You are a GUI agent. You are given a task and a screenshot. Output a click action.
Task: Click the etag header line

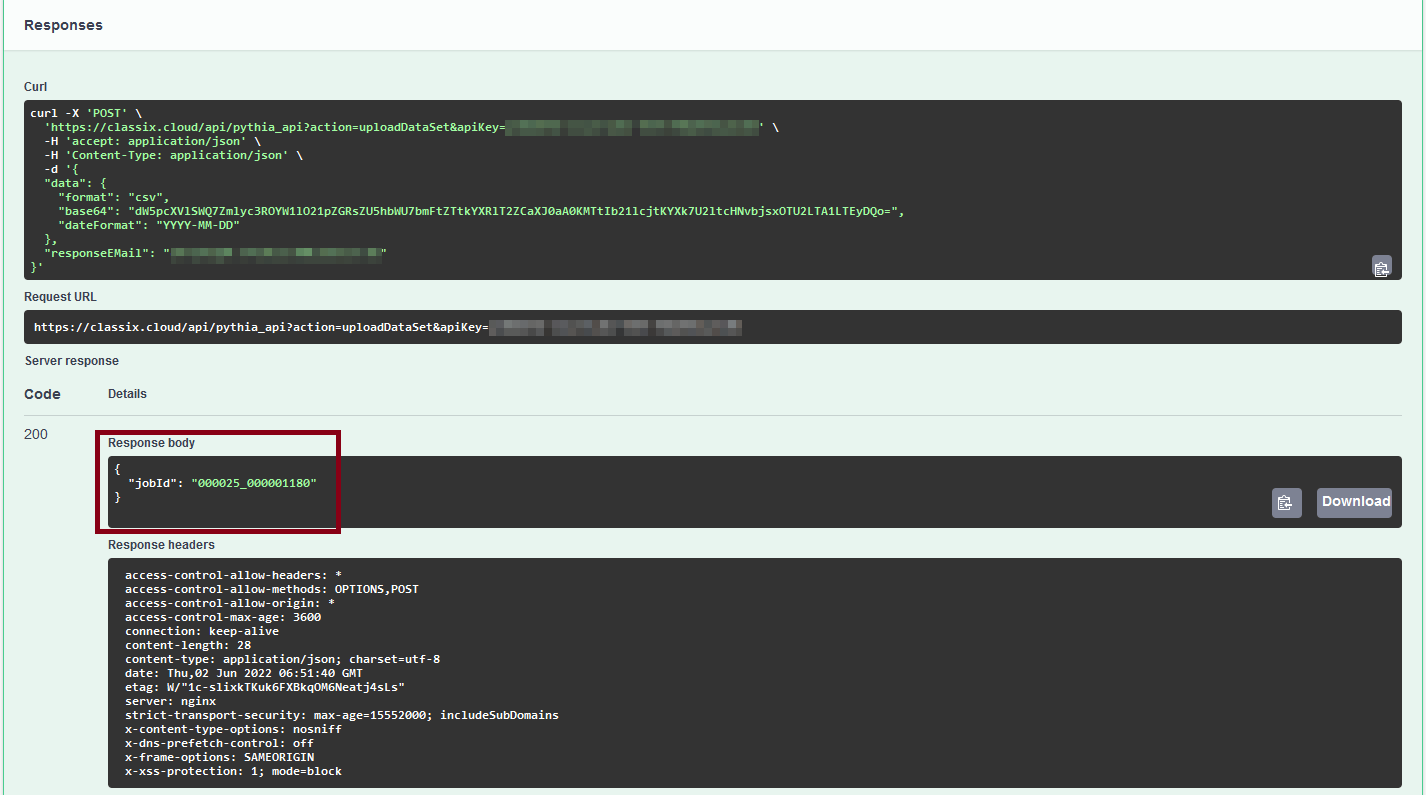tap(264, 687)
